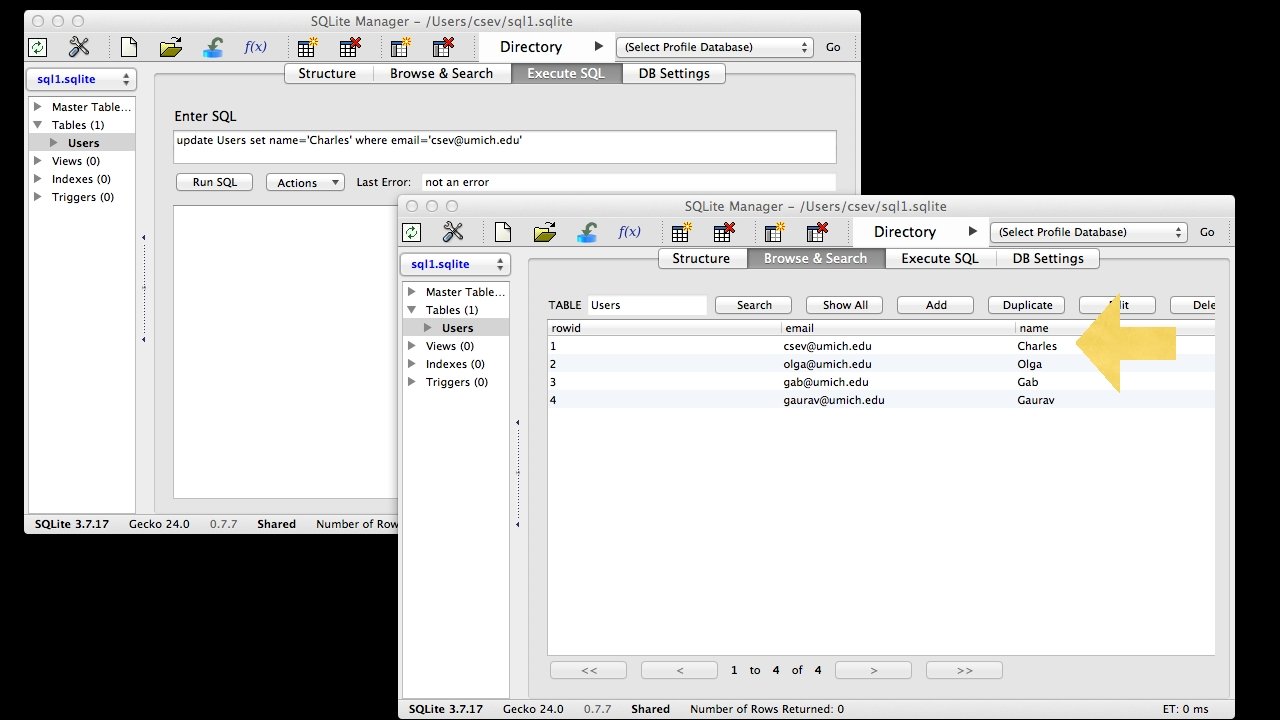
Task: Expand the Triggers (0) triangle in the front window tree
Action: pos(412,382)
